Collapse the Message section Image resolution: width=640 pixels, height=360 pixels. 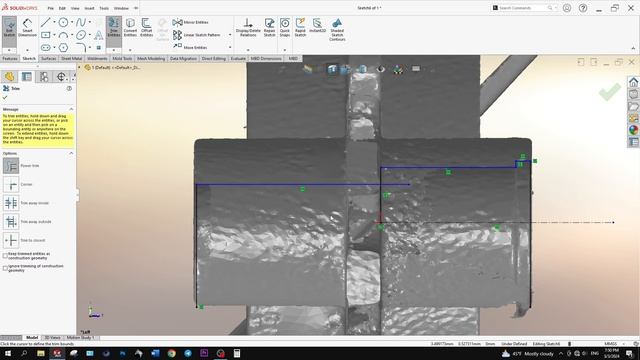pyautogui.click(x=71, y=109)
